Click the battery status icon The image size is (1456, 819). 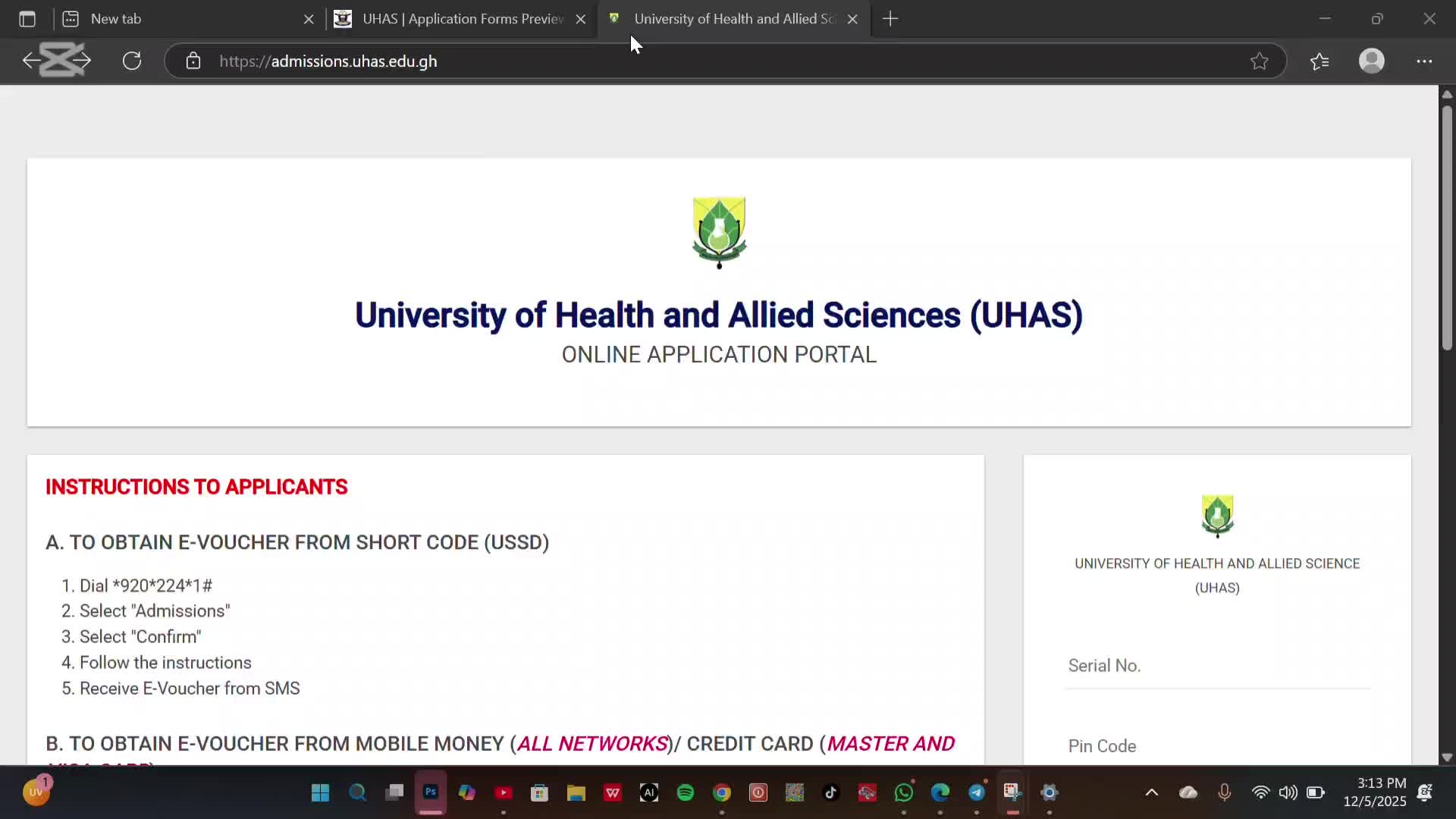[1316, 792]
